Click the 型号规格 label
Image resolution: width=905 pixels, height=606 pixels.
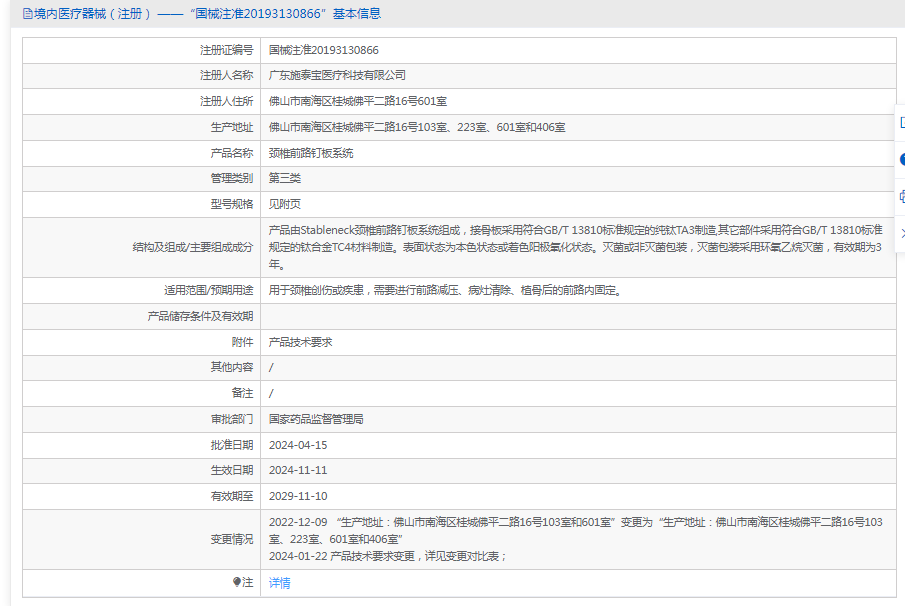click(232, 204)
